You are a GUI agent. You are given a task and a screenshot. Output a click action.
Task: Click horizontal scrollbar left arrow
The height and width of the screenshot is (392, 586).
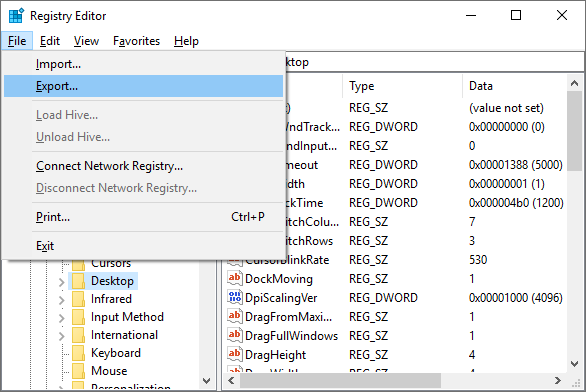click(231, 381)
